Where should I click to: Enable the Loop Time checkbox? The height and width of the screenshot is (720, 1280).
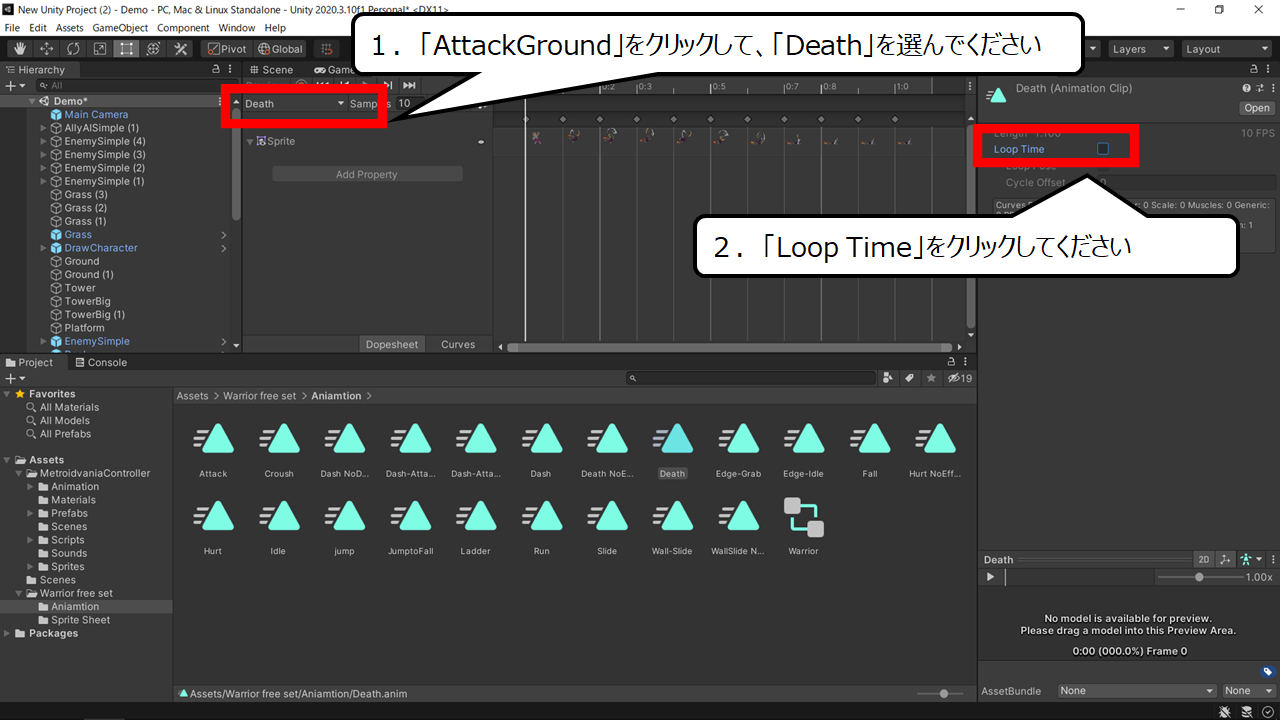(x=1103, y=149)
